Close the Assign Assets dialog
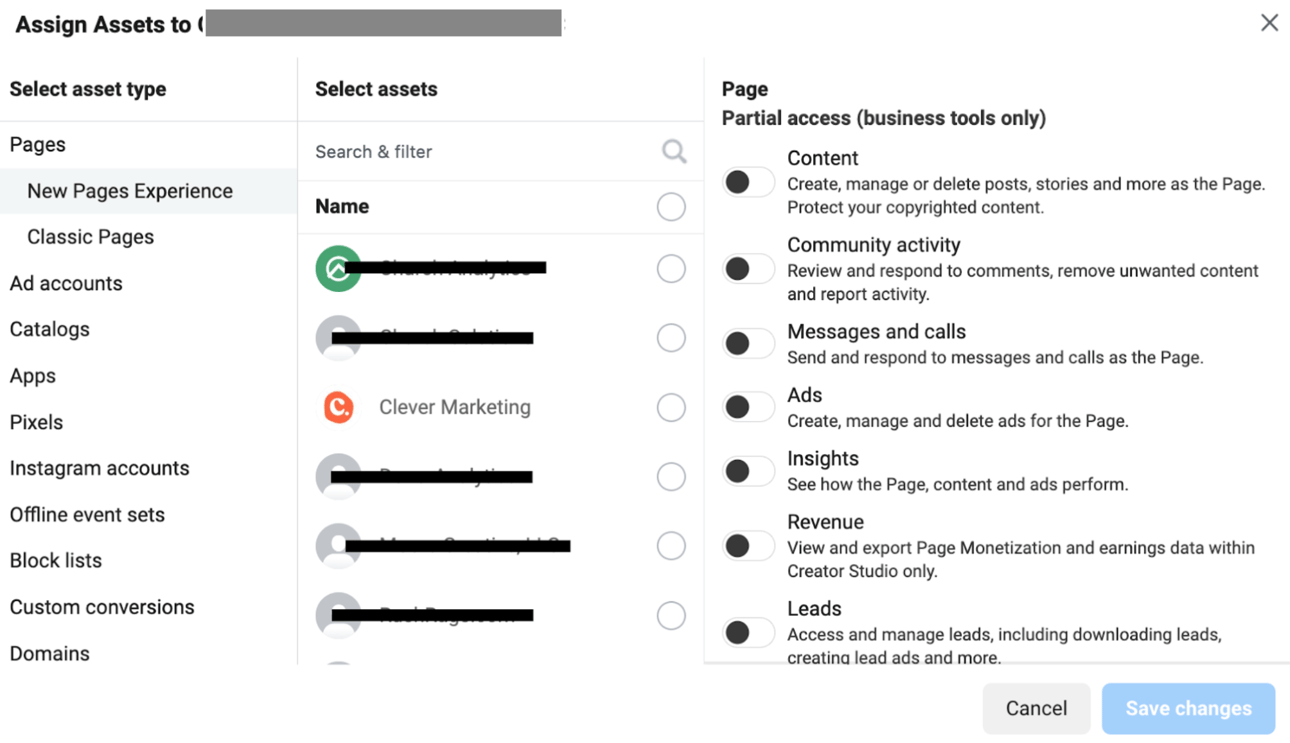1290x743 pixels. click(x=1269, y=23)
